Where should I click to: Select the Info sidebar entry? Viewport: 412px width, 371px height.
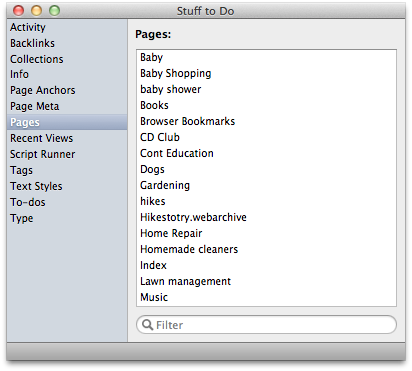tap(67, 74)
